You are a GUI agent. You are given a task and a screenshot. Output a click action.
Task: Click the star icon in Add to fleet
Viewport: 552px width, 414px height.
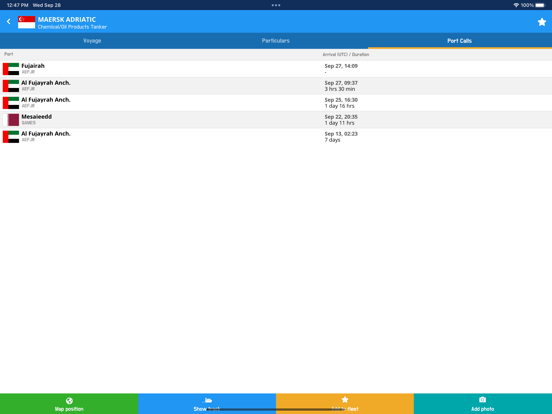[345, 400]
